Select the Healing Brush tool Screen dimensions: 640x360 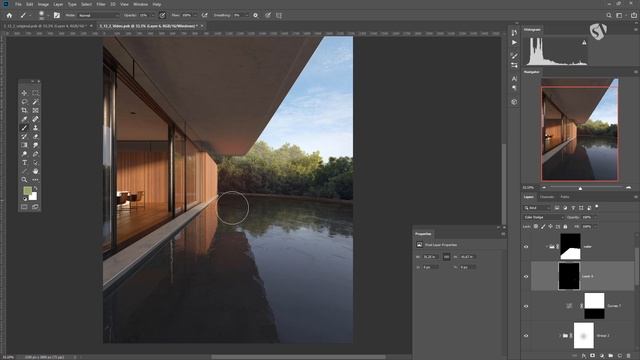pos(36,119)
